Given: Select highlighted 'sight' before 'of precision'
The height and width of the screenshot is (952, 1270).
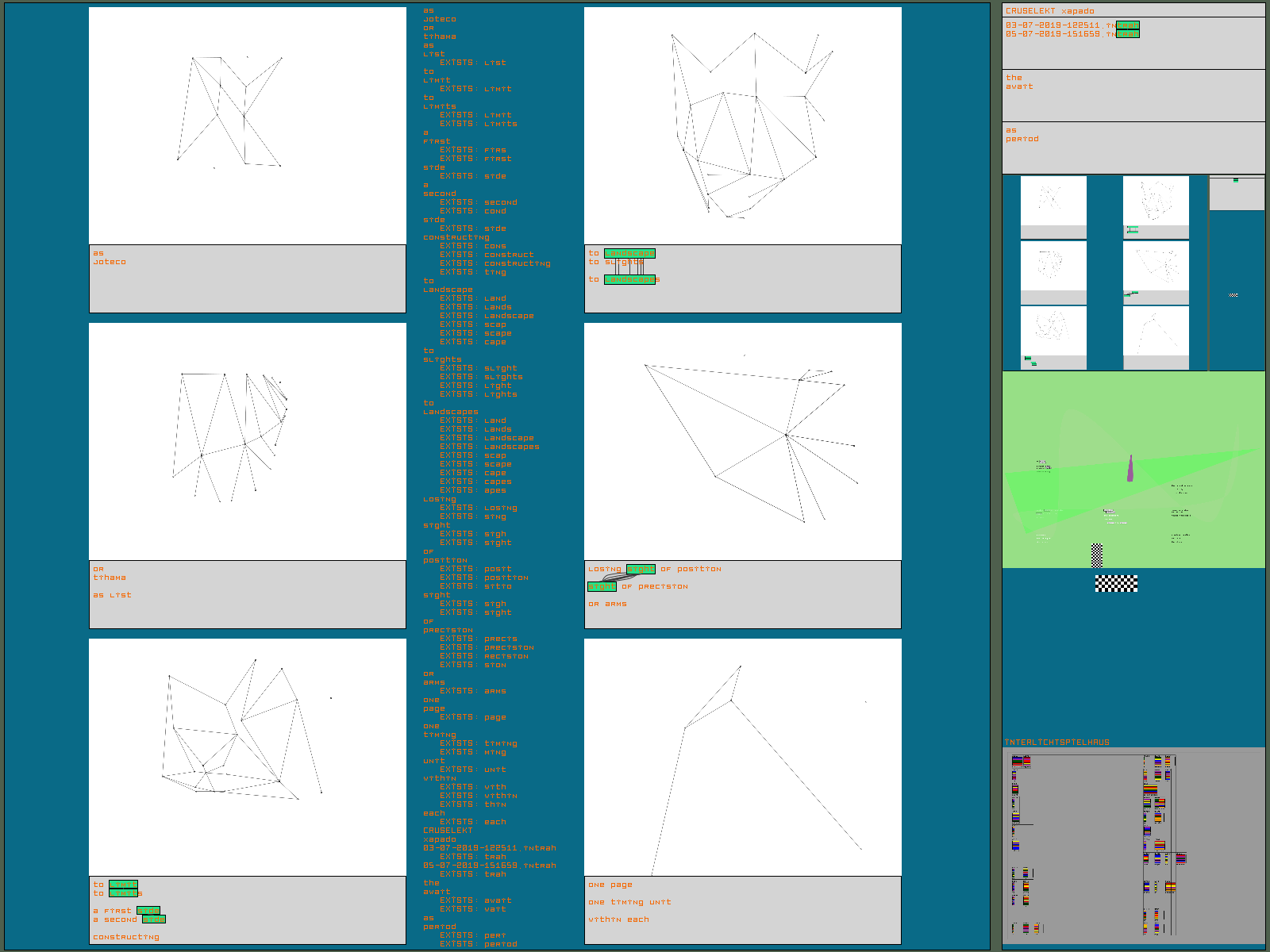Looking at the screenshot, I should (x=602, y=586).
